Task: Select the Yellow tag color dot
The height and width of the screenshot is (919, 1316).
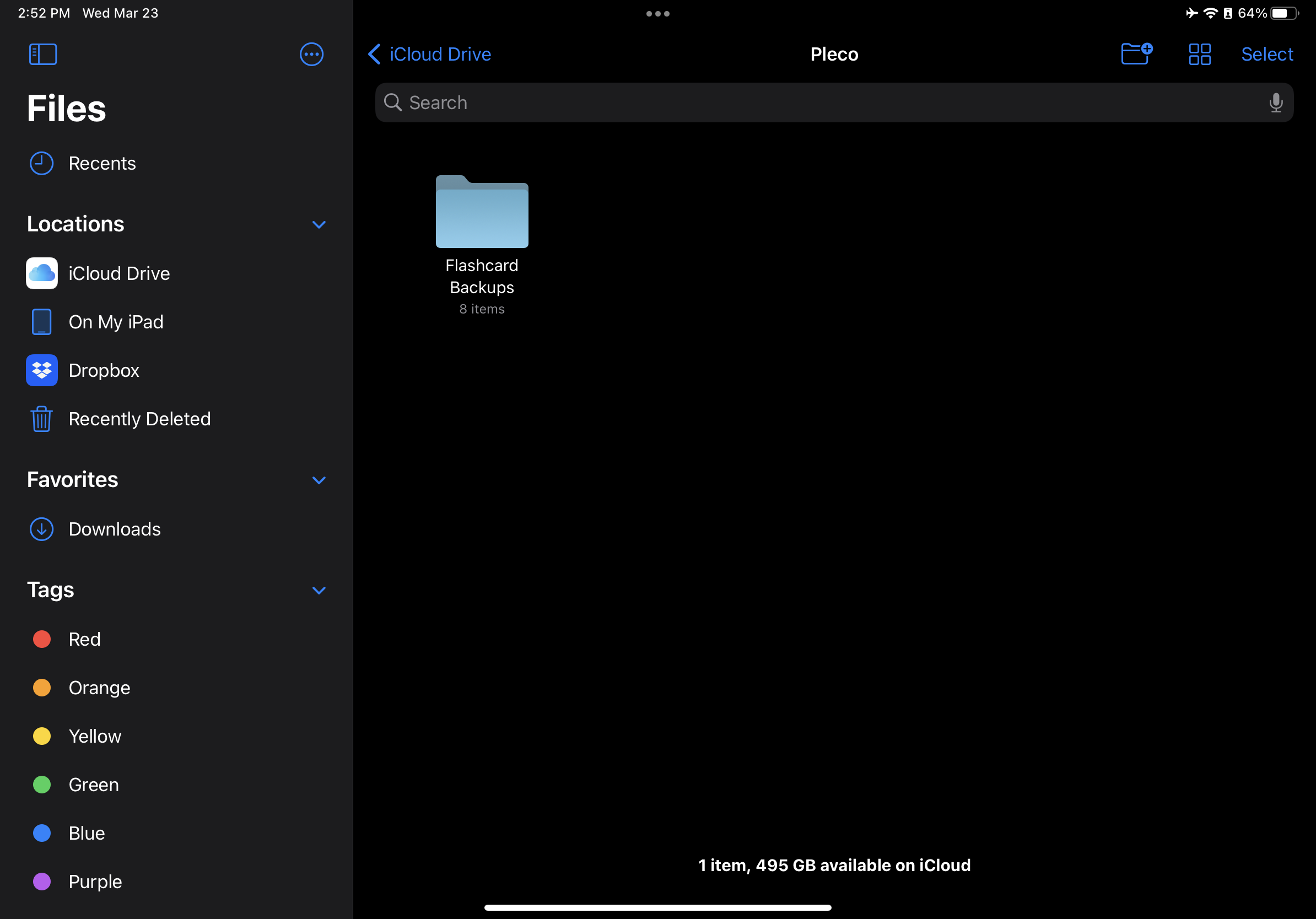Action: [42, 736]
